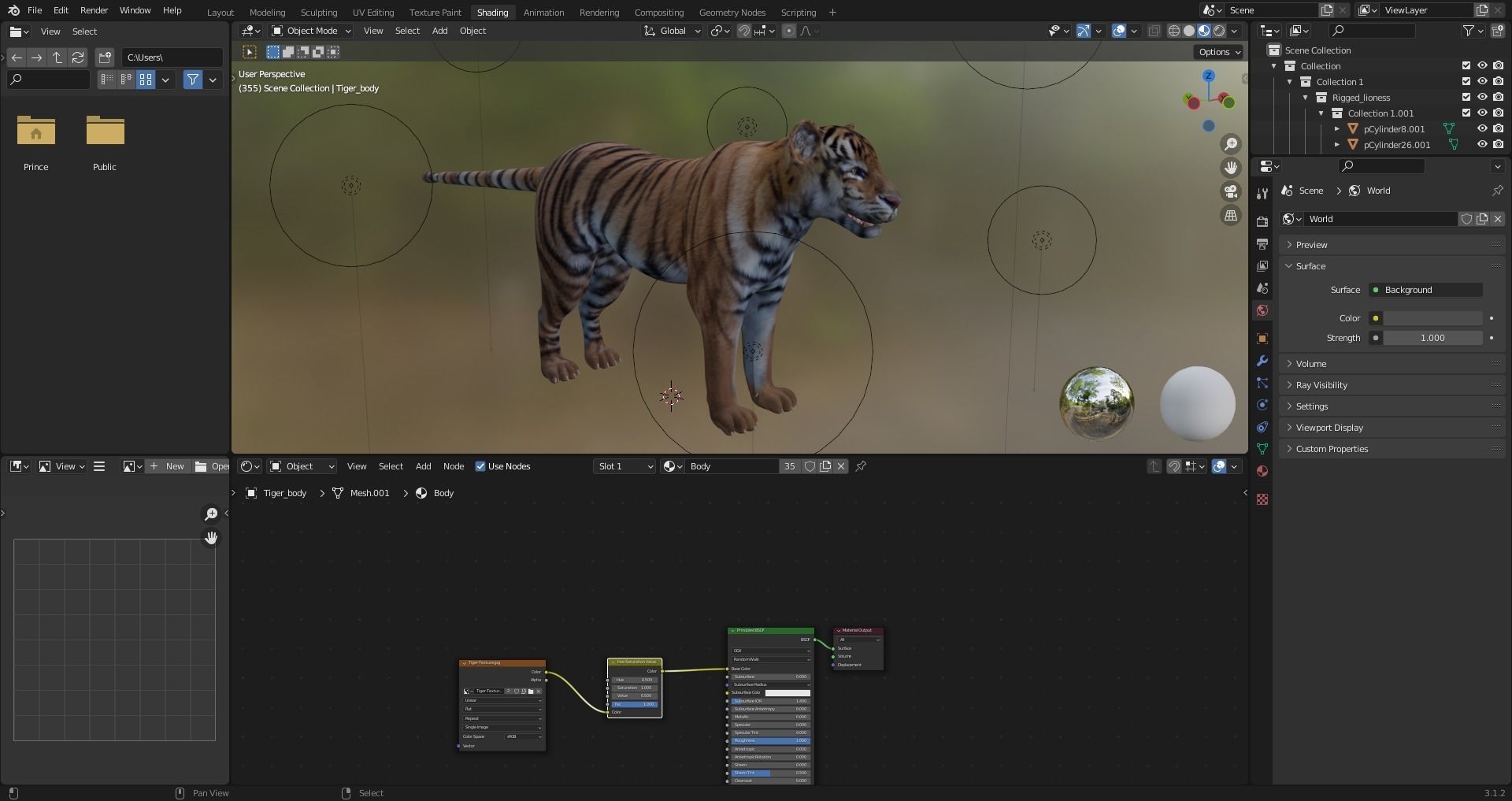Hide pCylinder8.001 in viewport via eye icon
This screenshot has height=801, width=1512.
(1482, 128)
